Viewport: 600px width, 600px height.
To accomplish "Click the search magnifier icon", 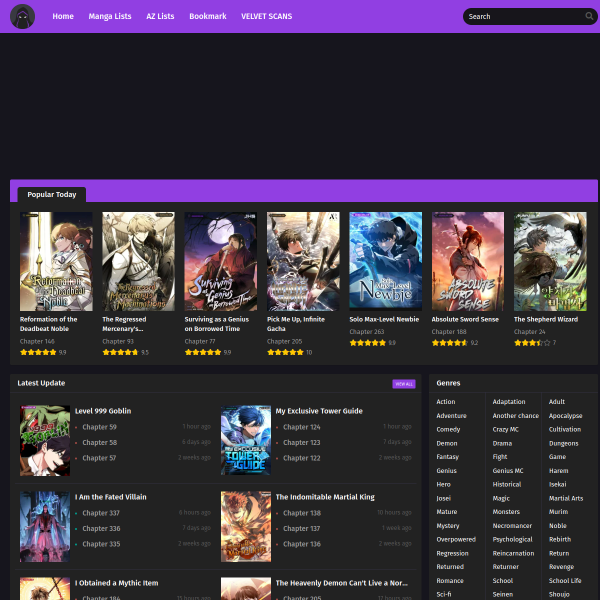I will pyautogui.click(x=589, y=16).
